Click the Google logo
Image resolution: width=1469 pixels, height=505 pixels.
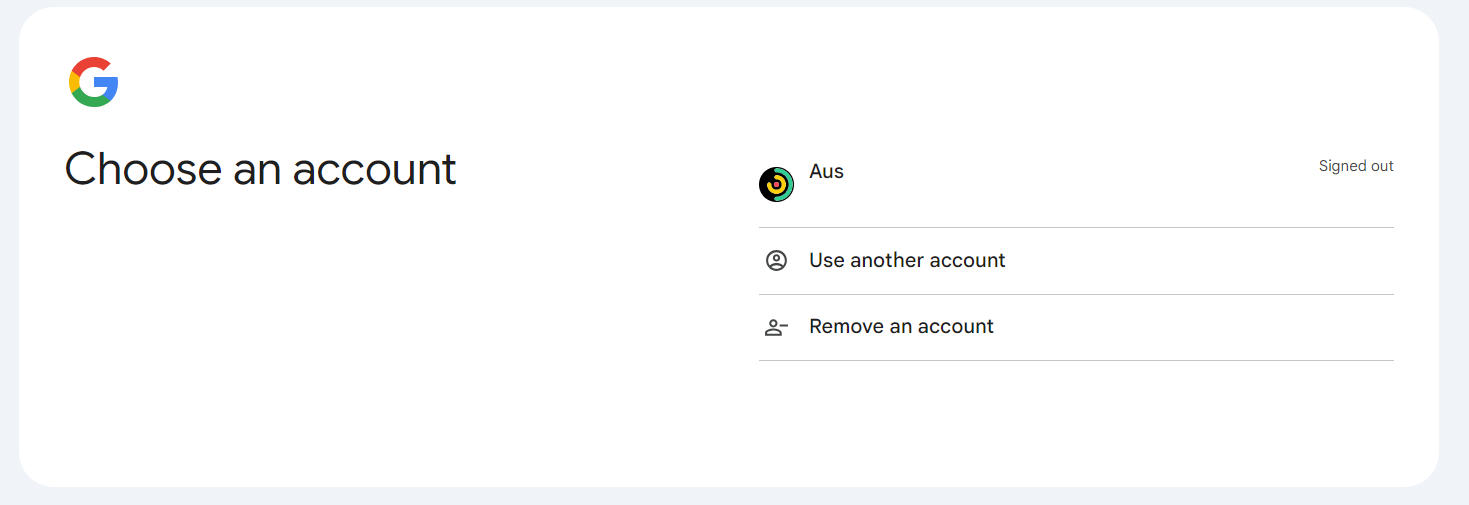94,82
